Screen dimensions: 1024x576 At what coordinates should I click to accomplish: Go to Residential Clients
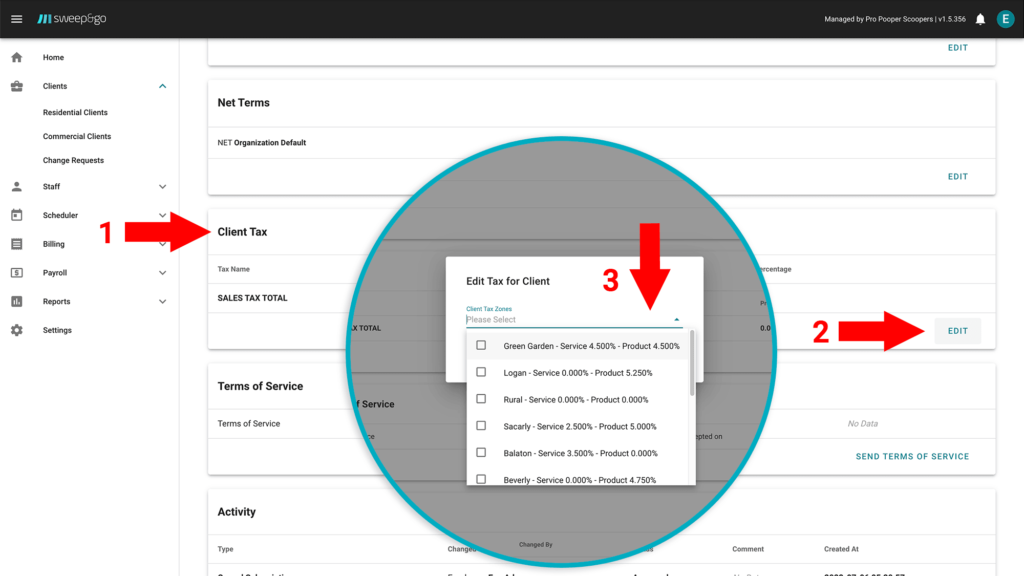click(75, 112)
